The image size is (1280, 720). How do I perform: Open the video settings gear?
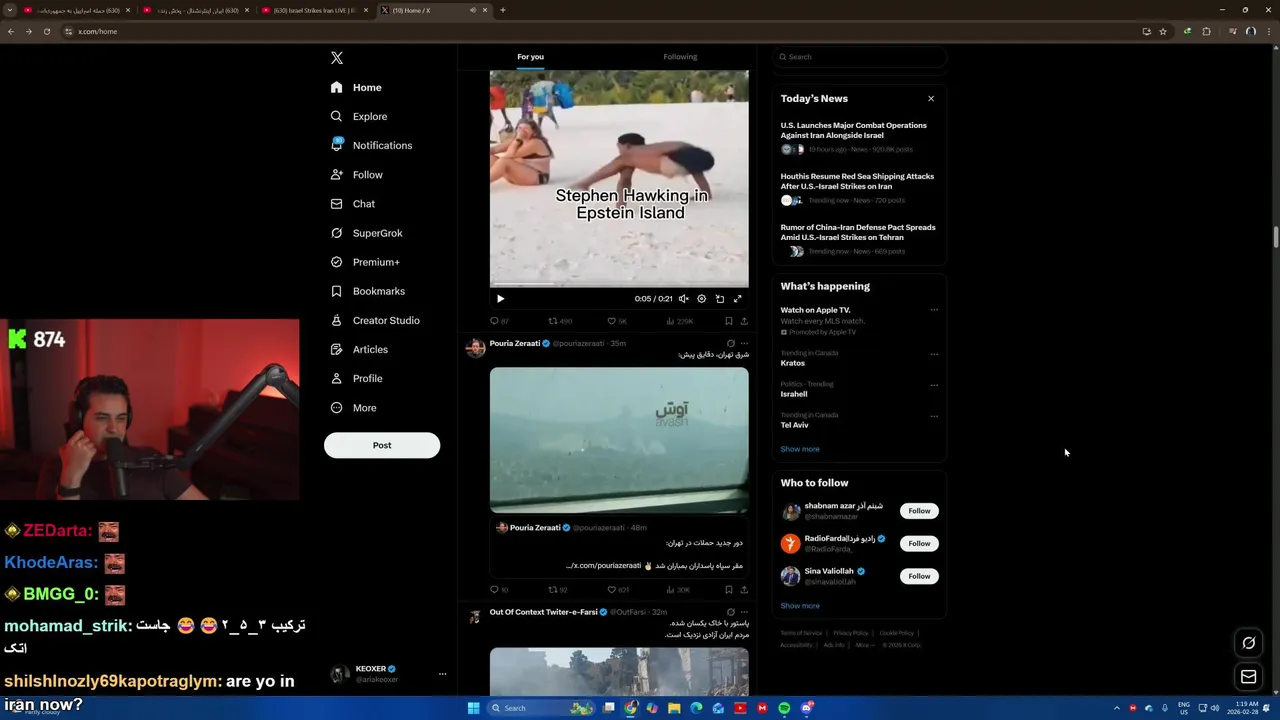(x=701, y=299)
